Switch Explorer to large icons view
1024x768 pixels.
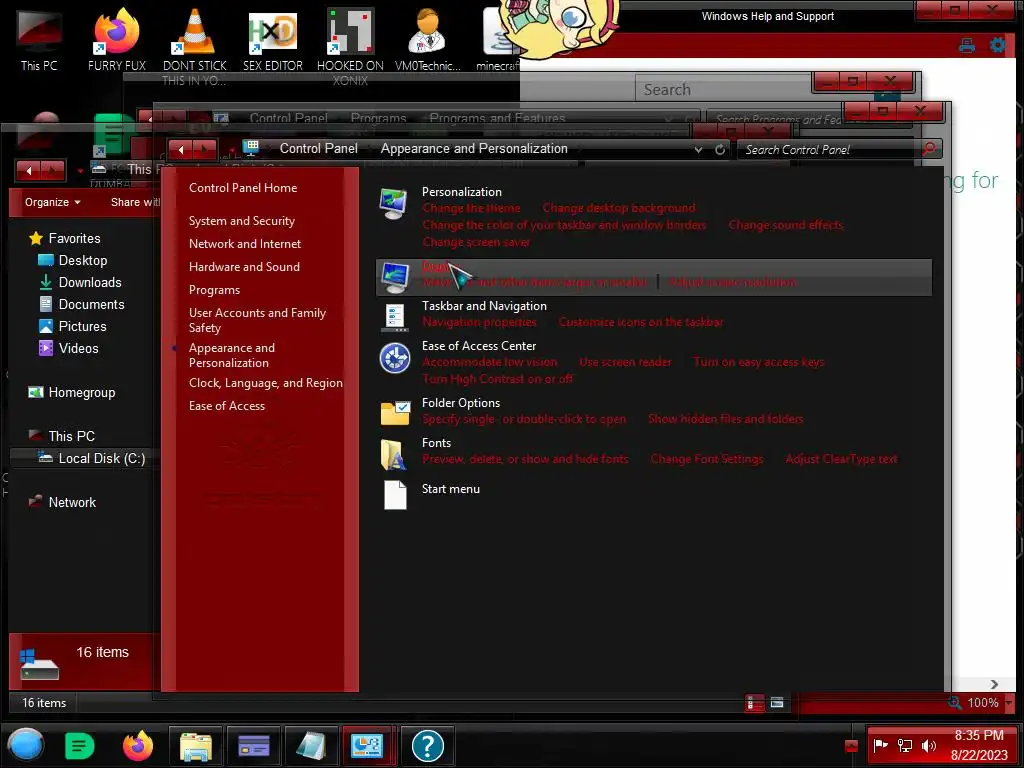pos(777,703)
